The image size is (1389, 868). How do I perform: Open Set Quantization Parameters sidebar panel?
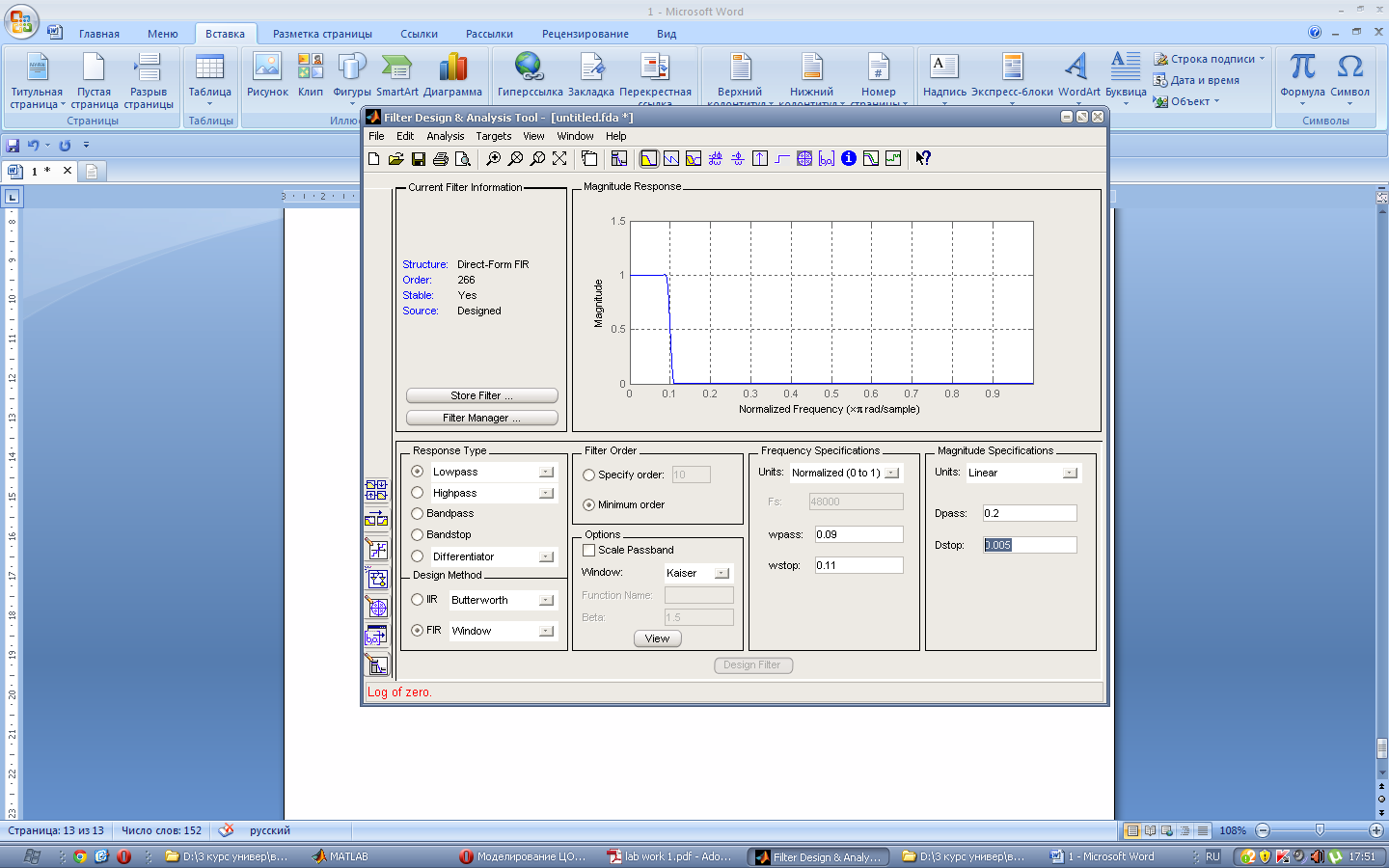click(x=376, y=549)
